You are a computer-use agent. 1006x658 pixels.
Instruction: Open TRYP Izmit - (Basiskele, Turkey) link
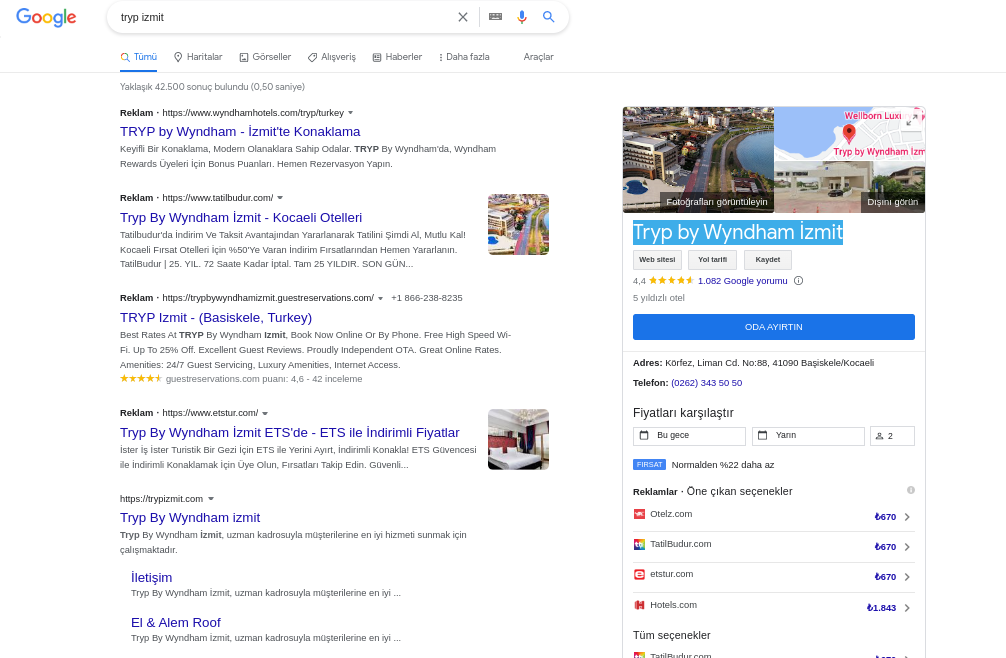pyautogui.click(x=216, y=317)
